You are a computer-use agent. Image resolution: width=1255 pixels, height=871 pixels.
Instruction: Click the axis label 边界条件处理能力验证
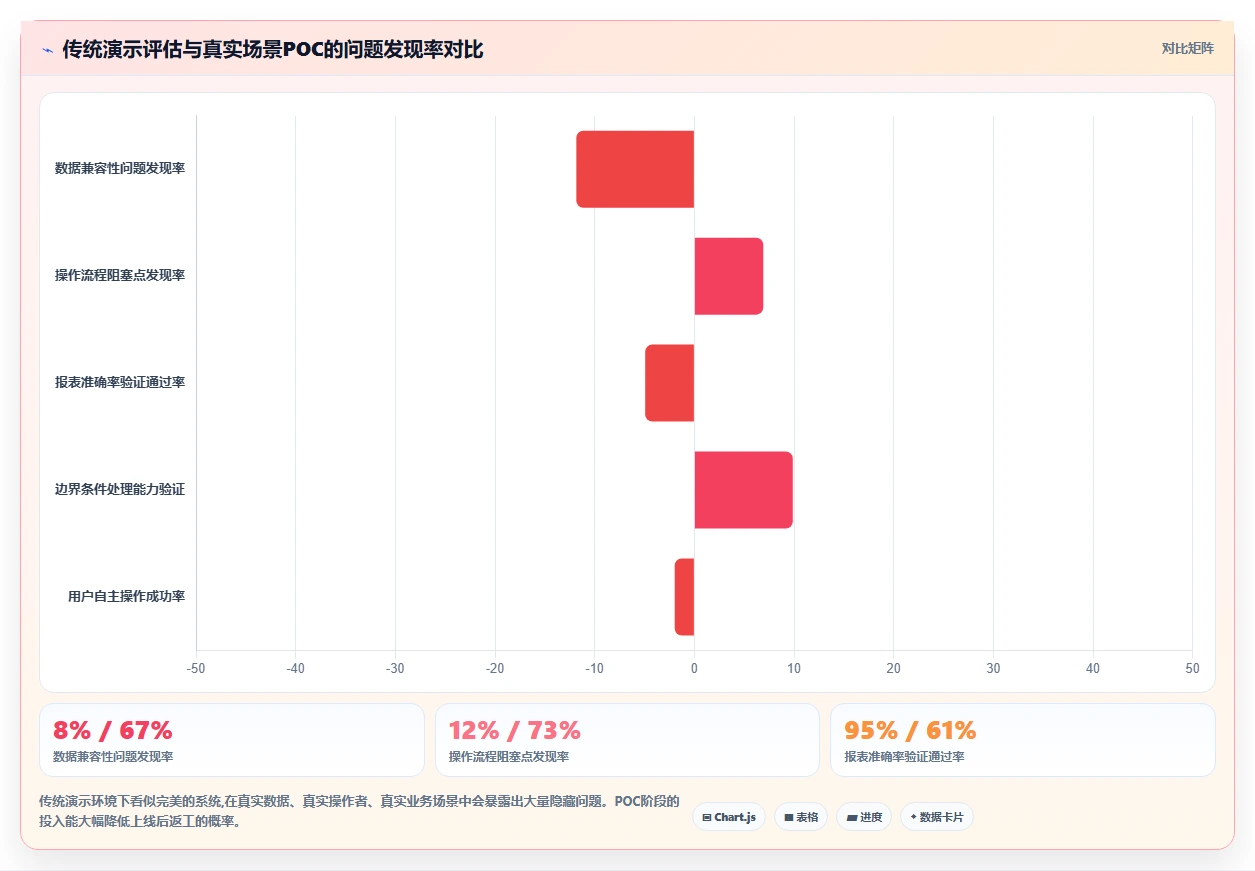click(x=120, y=489)
